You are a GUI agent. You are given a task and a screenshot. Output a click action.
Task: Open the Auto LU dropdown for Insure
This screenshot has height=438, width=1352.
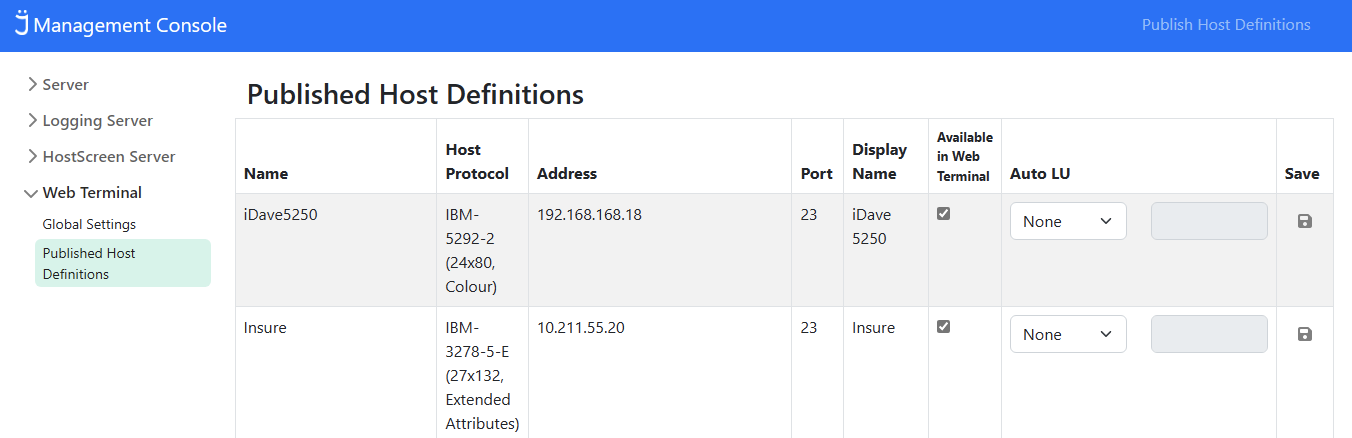[1067, 334]
